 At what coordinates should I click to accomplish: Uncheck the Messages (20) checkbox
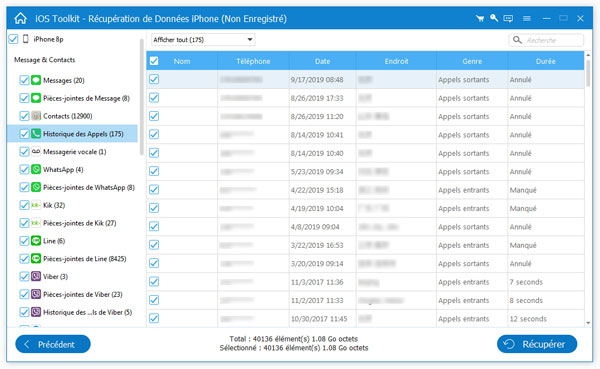coord(24,80)
